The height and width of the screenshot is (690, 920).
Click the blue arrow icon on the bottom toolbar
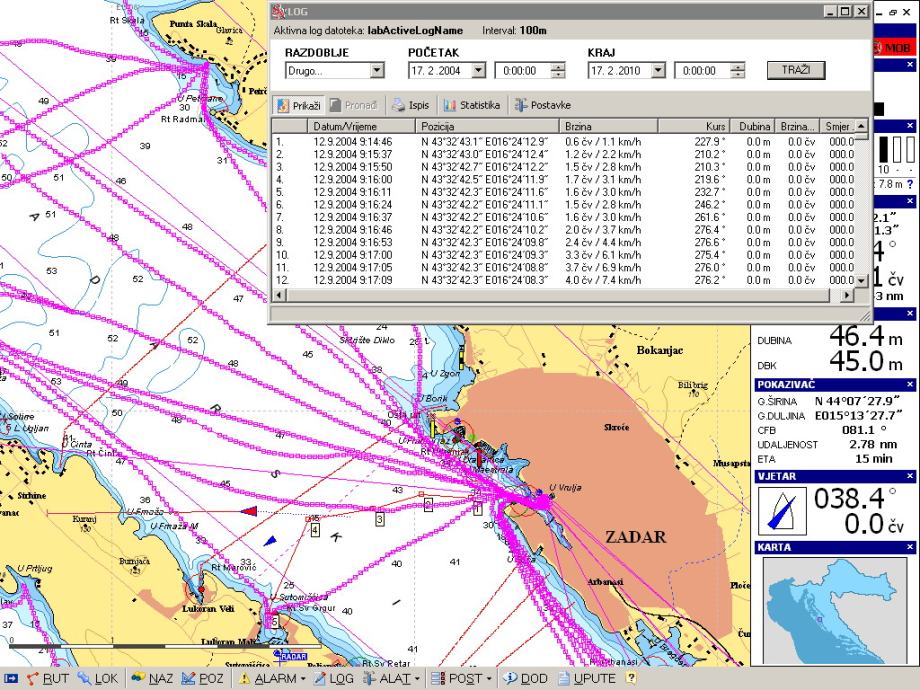[10, 679]
